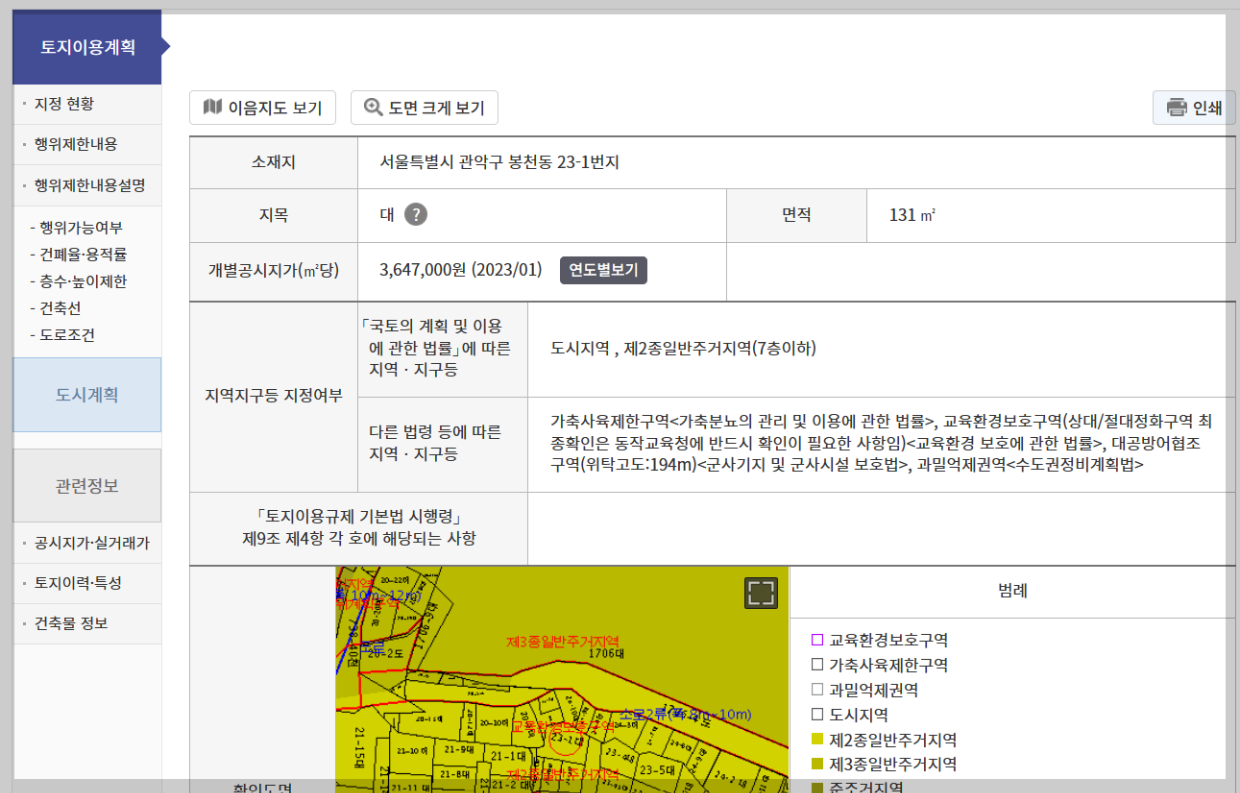This screenshot has width=1240, height=793.
Task: Click 도시지역, 제2종일반주거지역(7층이하) zoning text
Action: (x=684, y=349)
